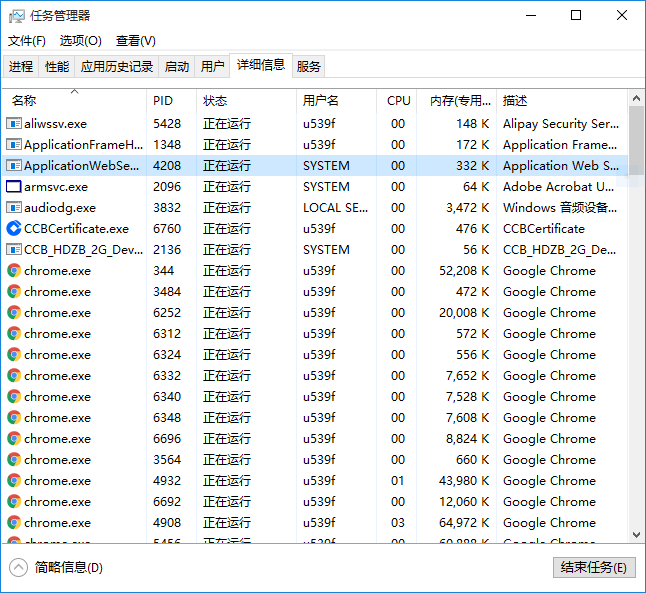This screenshot has height=593, width=646.
Task: Click the aliwssv.exe process icon
Action: [x=14, y=123]
